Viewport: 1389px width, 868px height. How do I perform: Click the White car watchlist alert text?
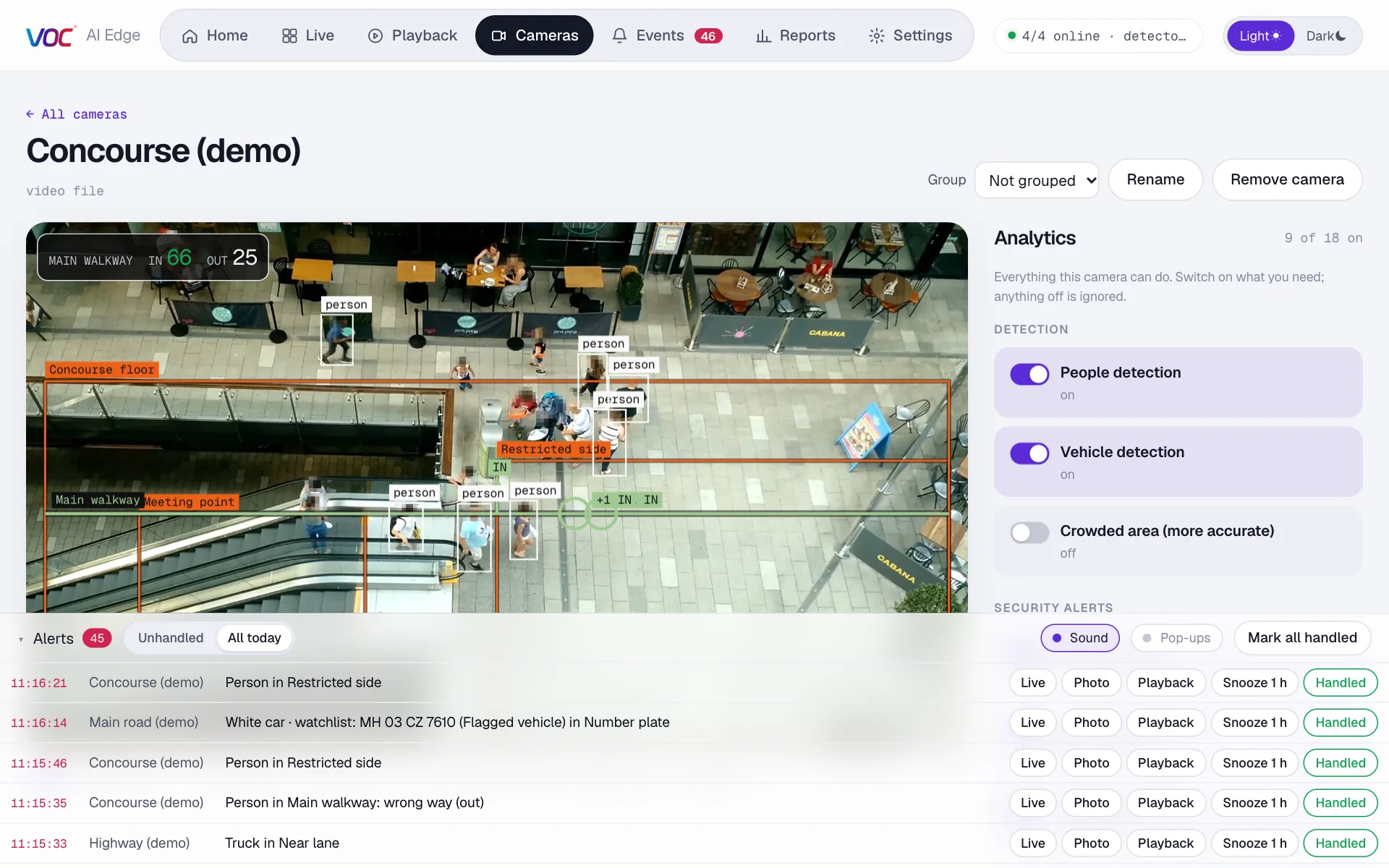click(x=447, y=723)
